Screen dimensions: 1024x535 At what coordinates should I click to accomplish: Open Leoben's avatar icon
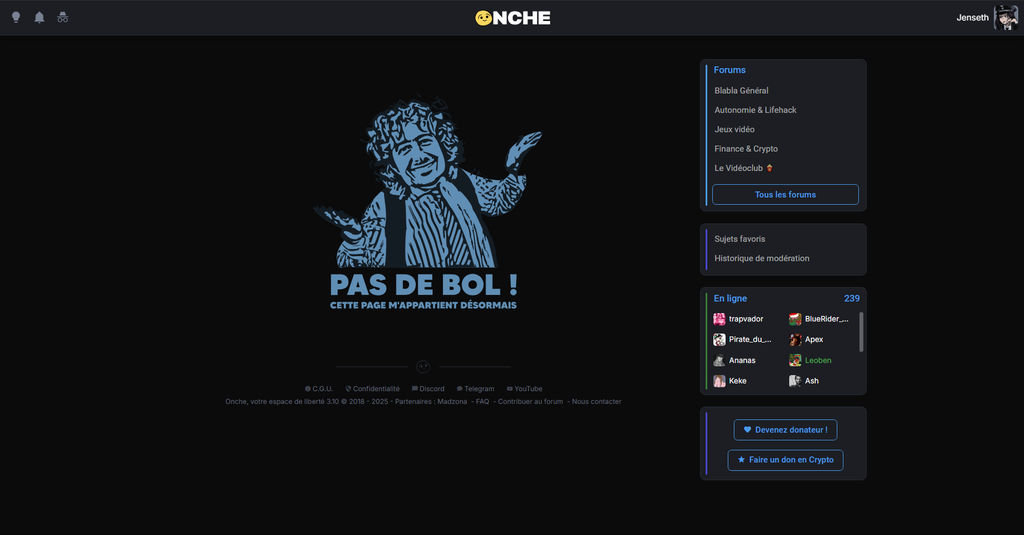[x=795, y=360]
